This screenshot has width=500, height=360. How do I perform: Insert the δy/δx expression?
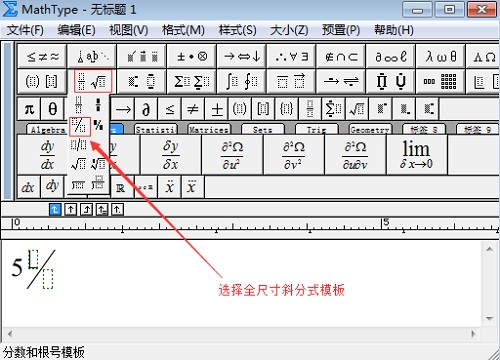171,155
